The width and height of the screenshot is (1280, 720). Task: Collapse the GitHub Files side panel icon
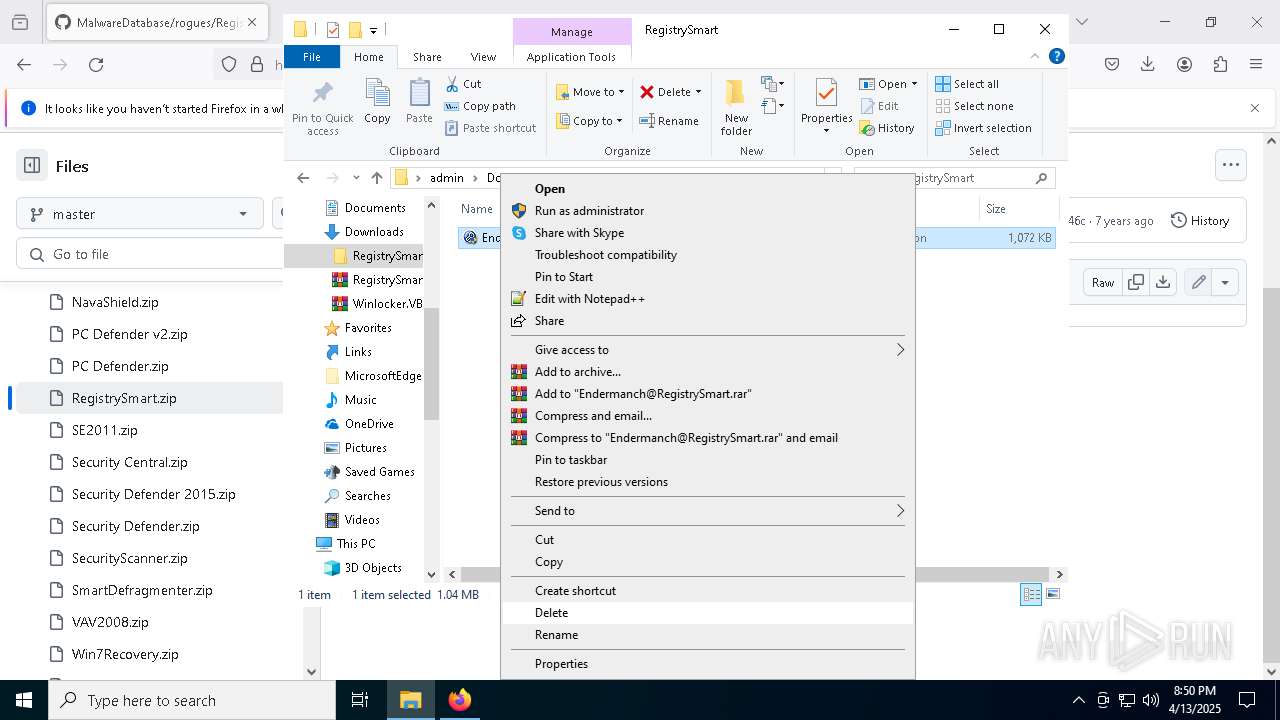pos(32,166)
